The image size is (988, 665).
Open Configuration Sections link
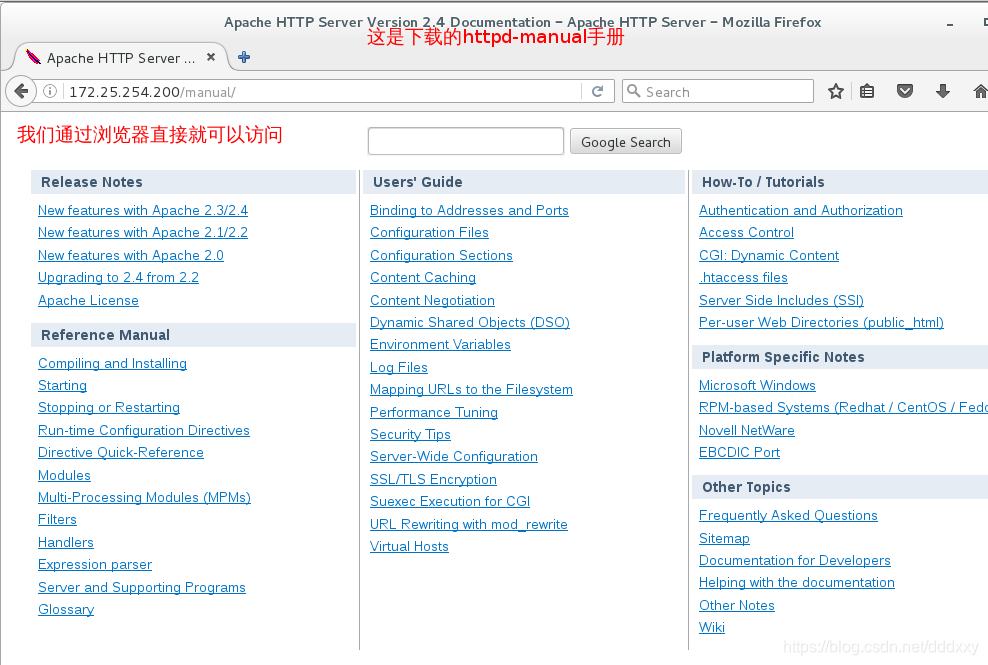(x=441, y=255)
